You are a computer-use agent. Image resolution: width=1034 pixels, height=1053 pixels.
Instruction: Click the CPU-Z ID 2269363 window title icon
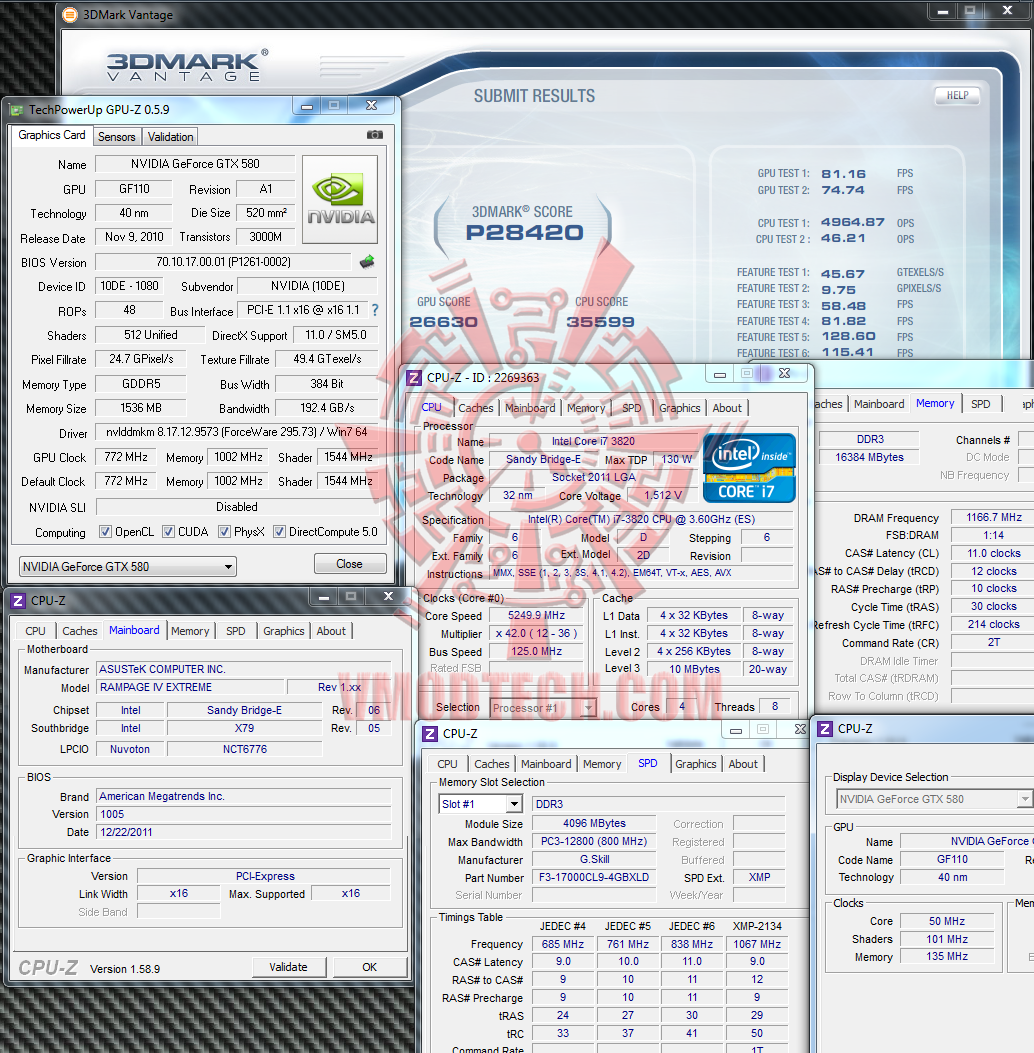414,378
